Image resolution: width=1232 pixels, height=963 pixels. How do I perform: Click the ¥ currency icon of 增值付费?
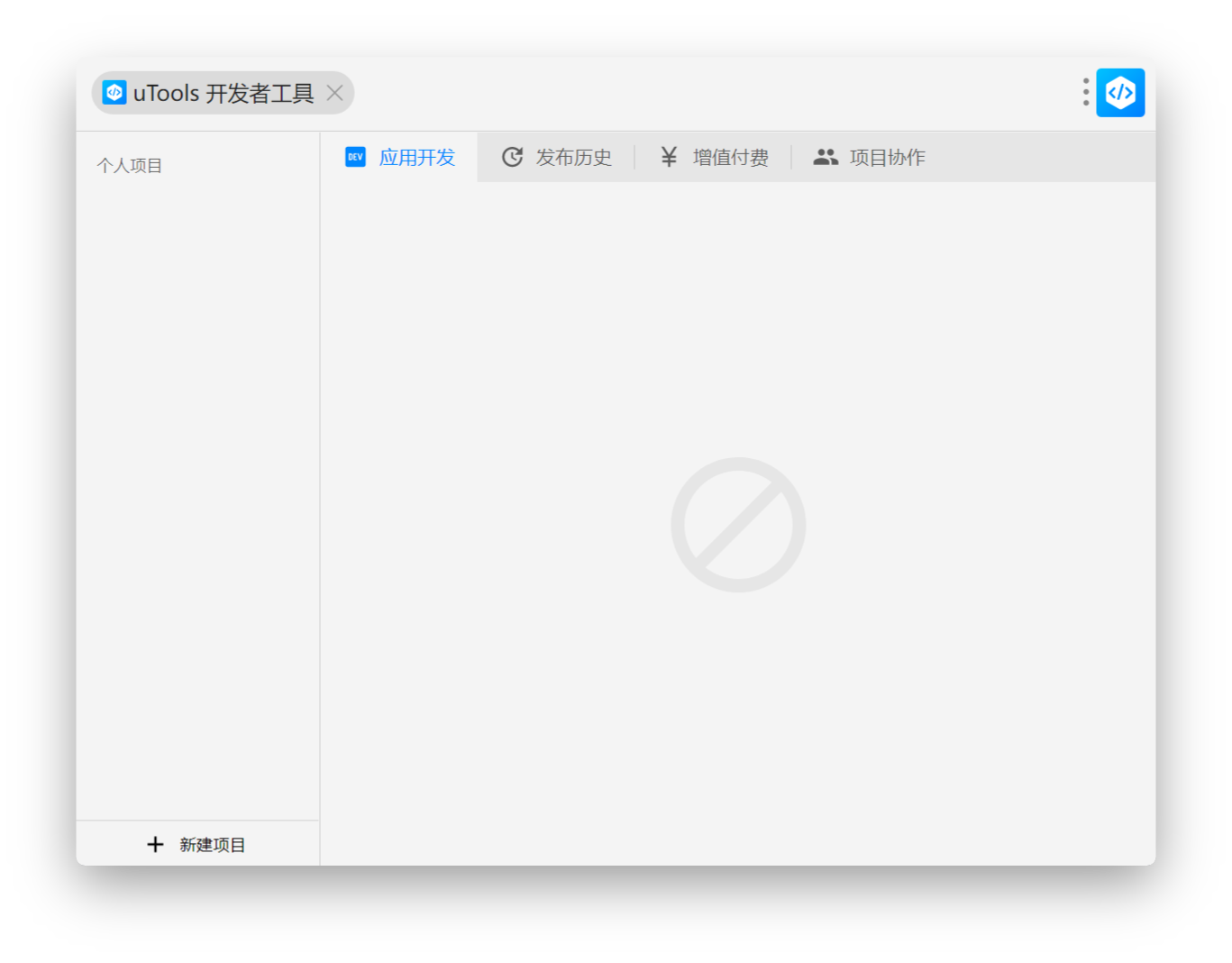[668, 156]
